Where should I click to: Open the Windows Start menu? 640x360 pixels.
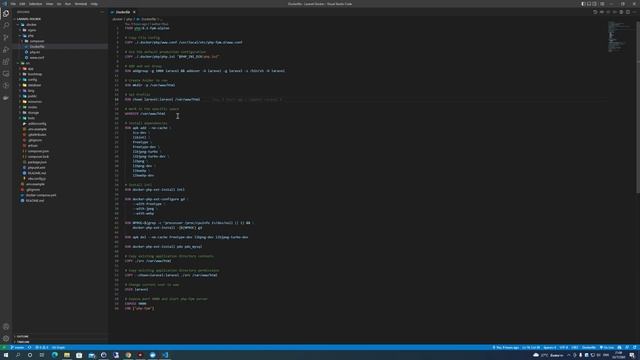6,355
